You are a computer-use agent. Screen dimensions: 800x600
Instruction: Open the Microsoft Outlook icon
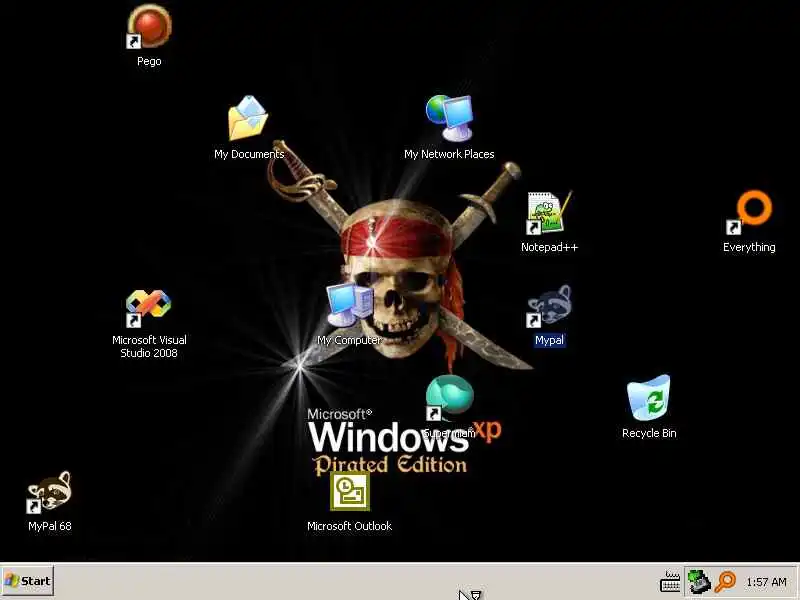(x=349, y=491)
